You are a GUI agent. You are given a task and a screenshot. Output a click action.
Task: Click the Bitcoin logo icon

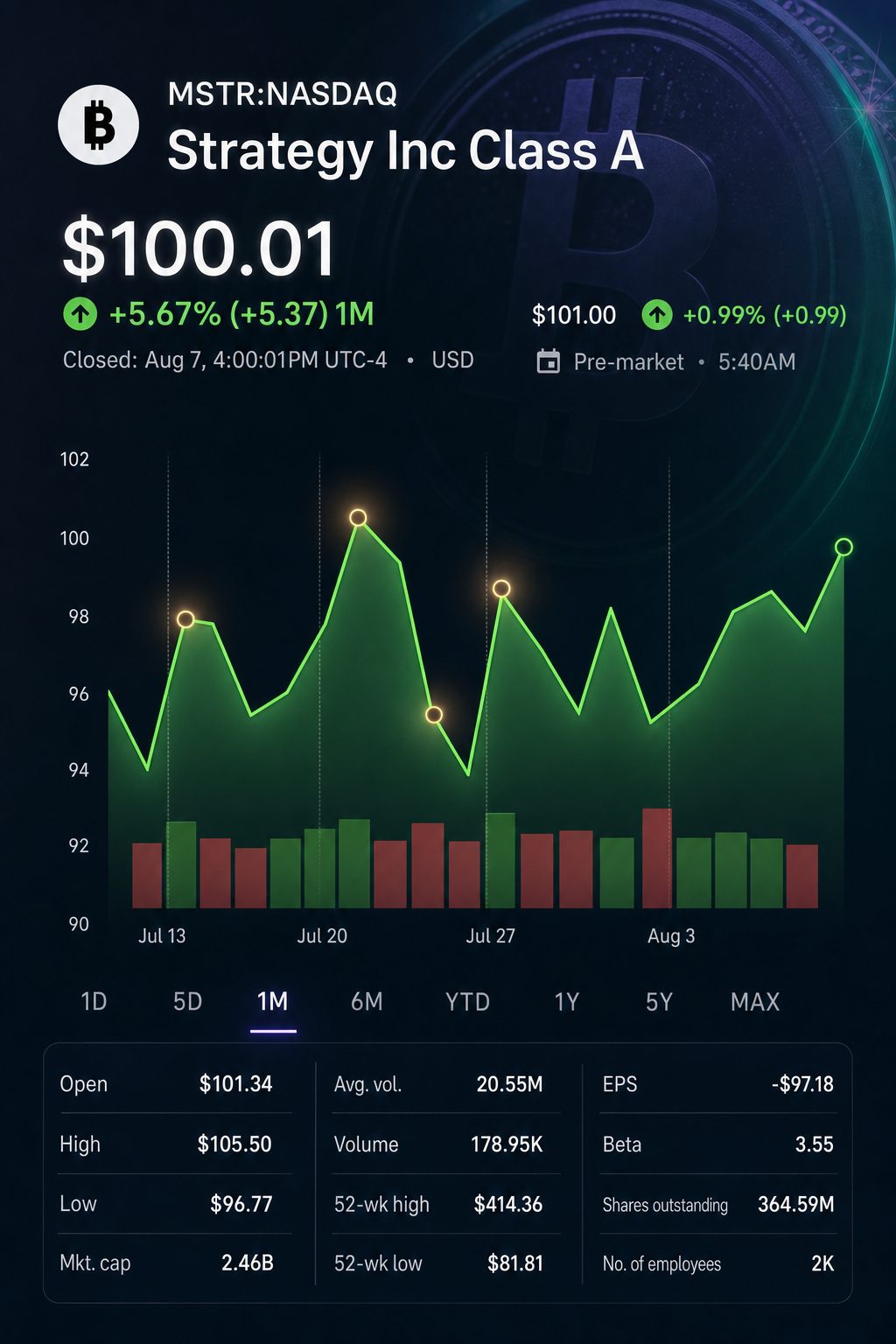(98, 124)
